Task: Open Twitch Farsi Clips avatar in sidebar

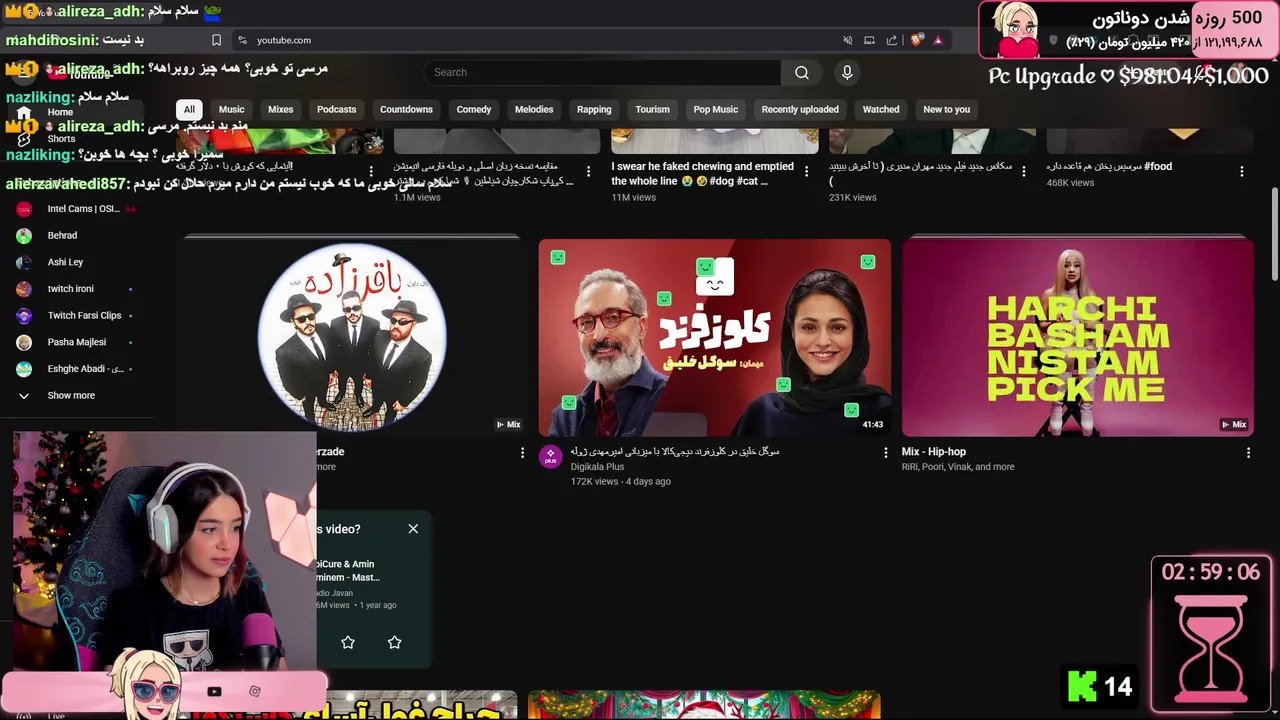Action: (x=24, y=315)
